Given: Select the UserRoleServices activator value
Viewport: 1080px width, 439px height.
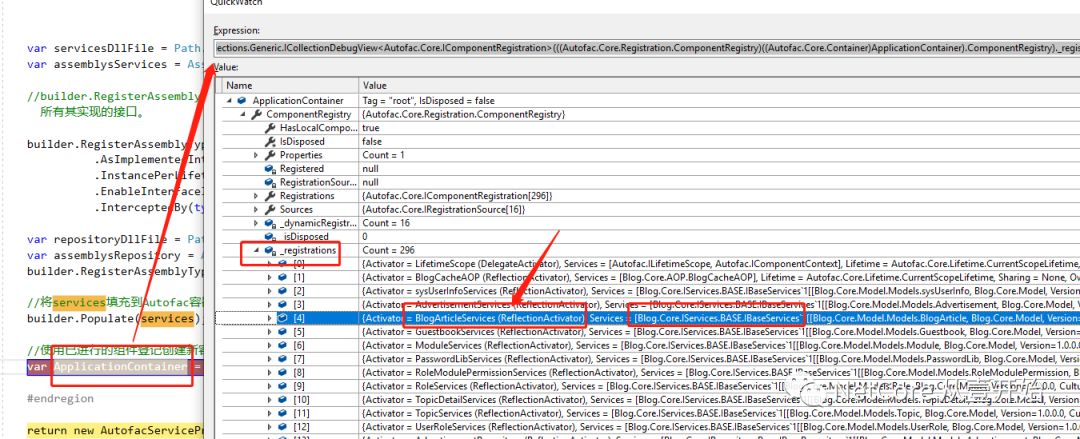Looking at the screenshot, I should (720, 427).
